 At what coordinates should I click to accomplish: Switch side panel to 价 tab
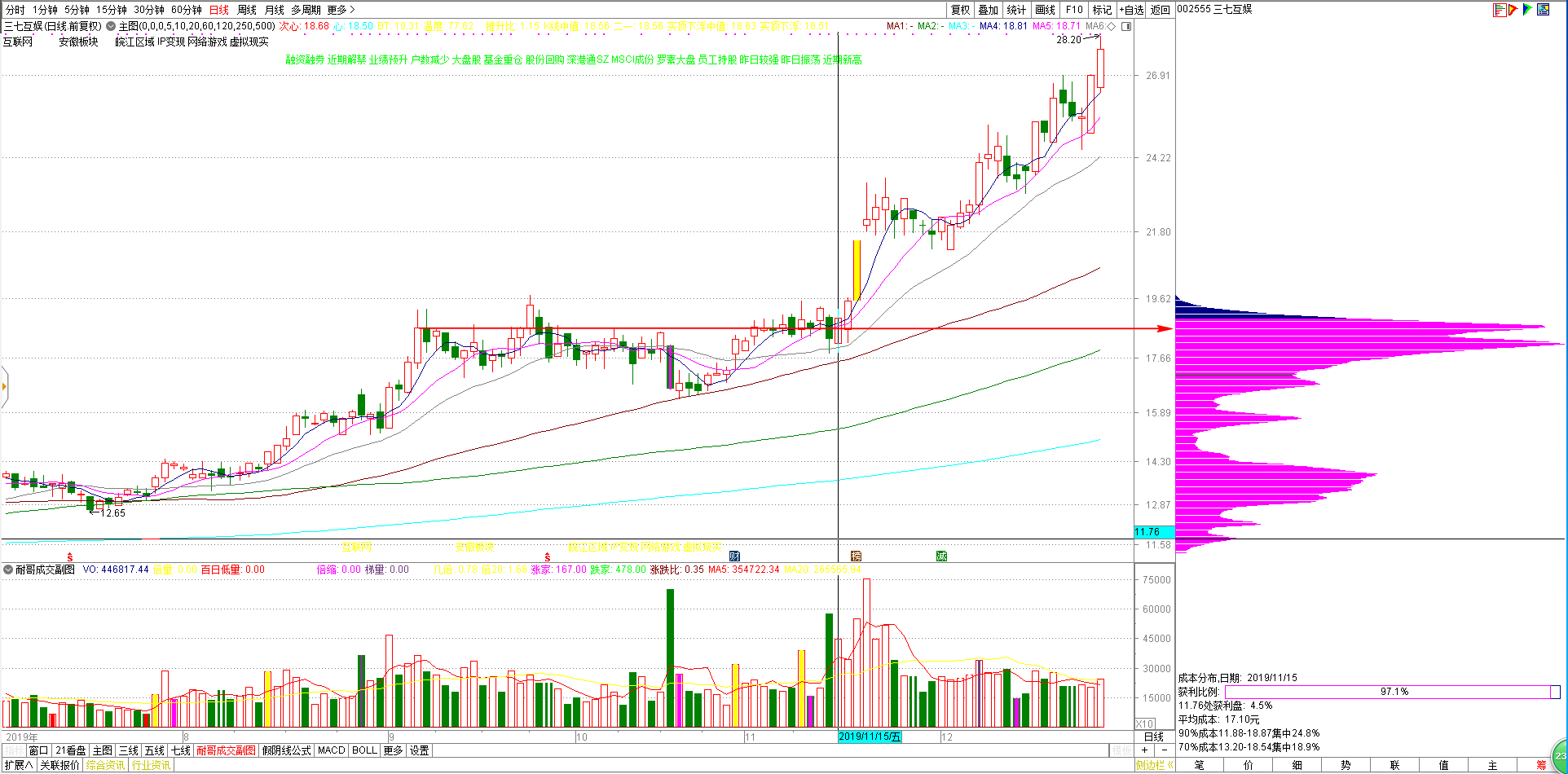pos(1249,765)
